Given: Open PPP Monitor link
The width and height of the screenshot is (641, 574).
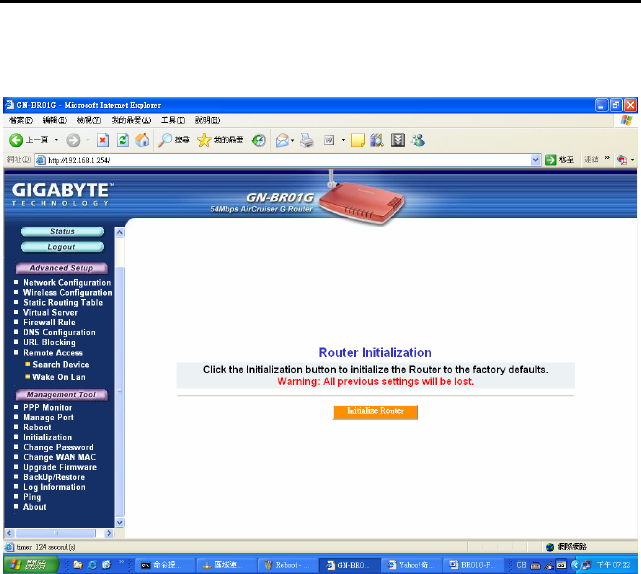Looking at the screenshot, I should (47, 408).
